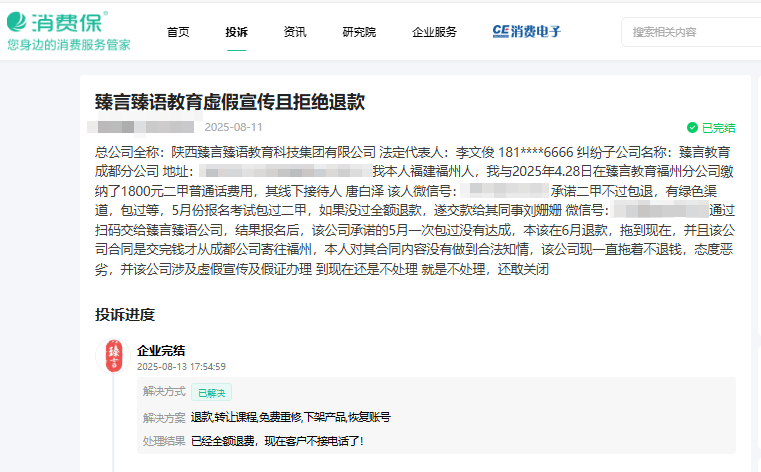
Task: Open the 研究院 navigation item
Action: click(x=359, y=32)
